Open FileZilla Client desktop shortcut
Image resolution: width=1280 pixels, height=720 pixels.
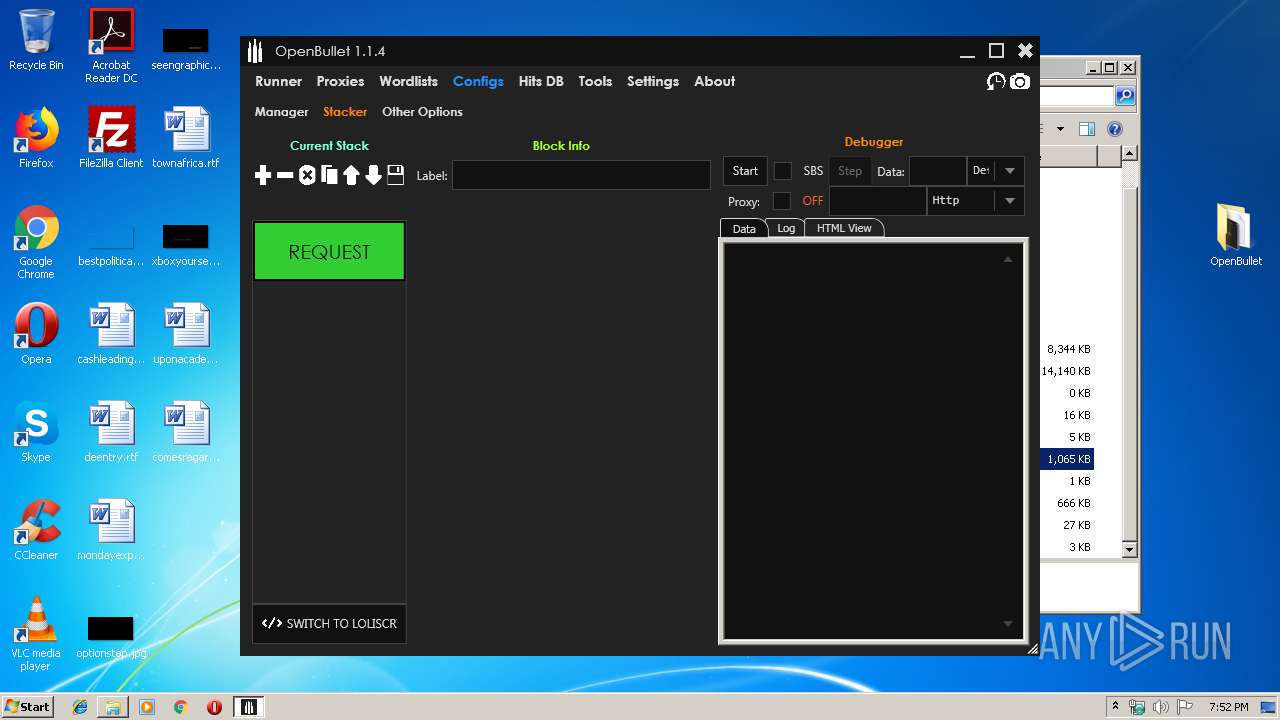tap(111, 138)
